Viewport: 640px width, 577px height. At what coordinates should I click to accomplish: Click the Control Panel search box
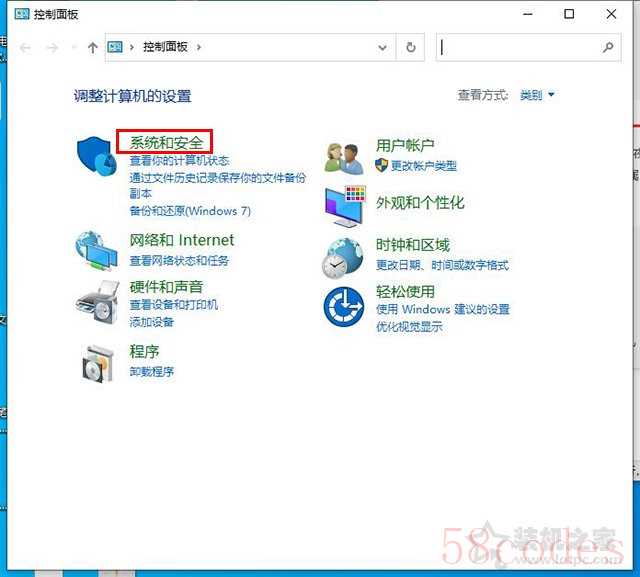520,47
